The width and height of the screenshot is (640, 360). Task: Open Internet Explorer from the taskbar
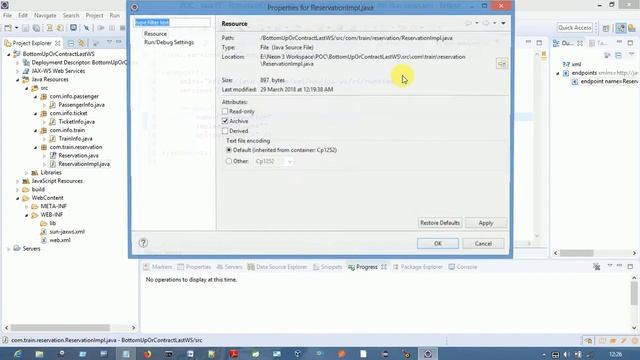pyautogui.click(x=18, y=354)
